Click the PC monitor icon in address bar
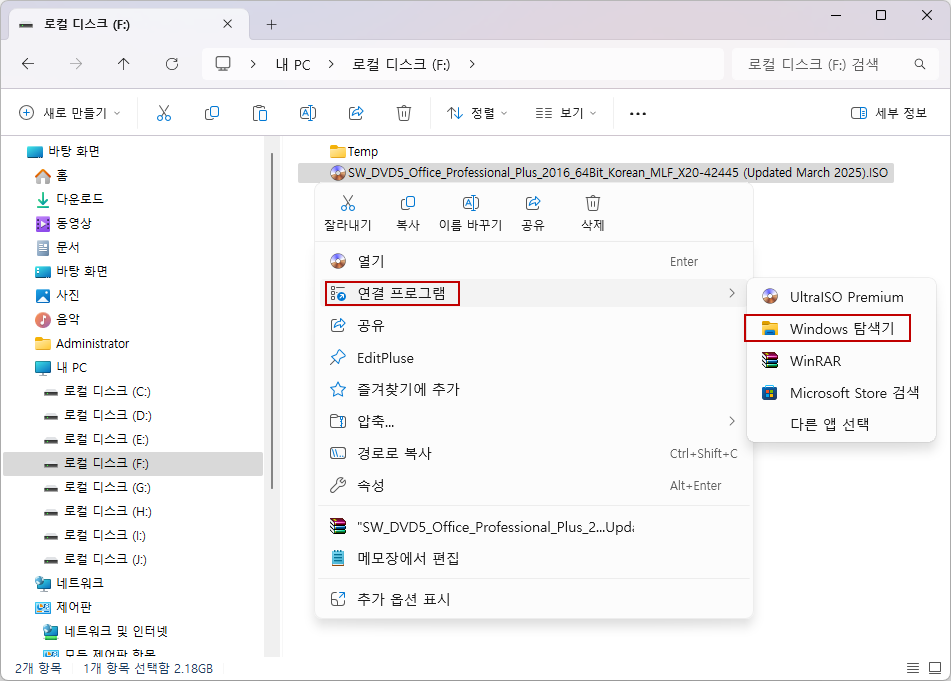This screenshot has height=681, width=951. pyautogui.click(x=223, y=64)
